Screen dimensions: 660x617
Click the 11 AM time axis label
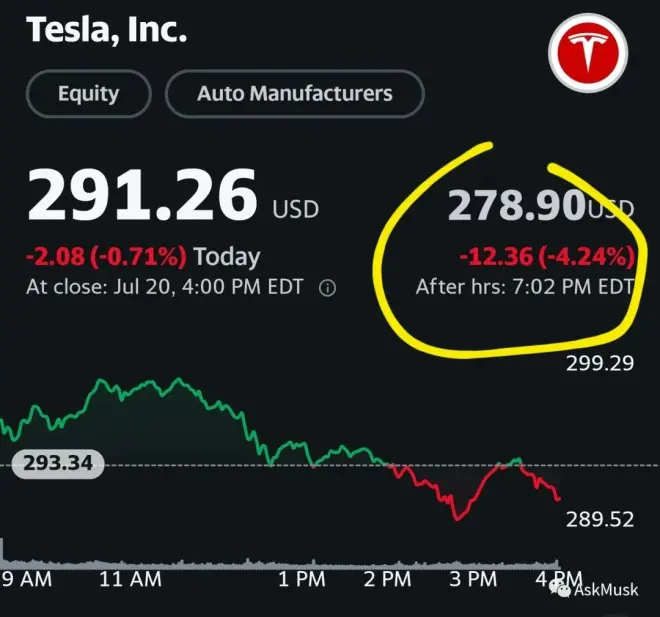click(131, 580)
